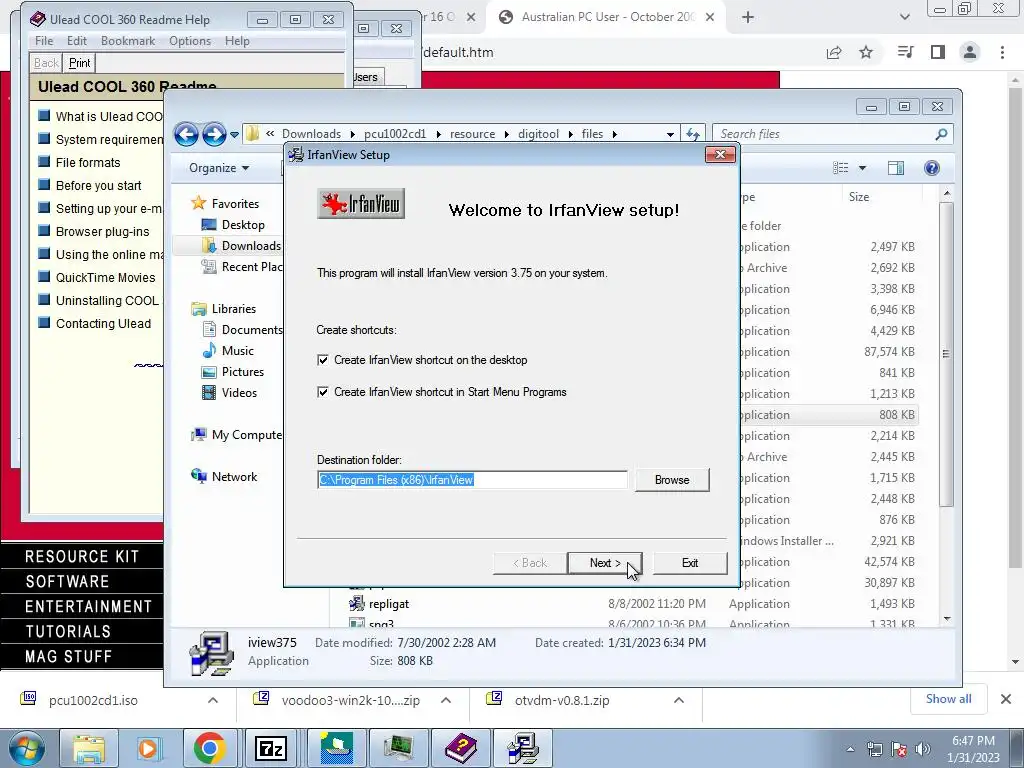
Task: Select Downloads in navigation pane
Action: [251, 246]
